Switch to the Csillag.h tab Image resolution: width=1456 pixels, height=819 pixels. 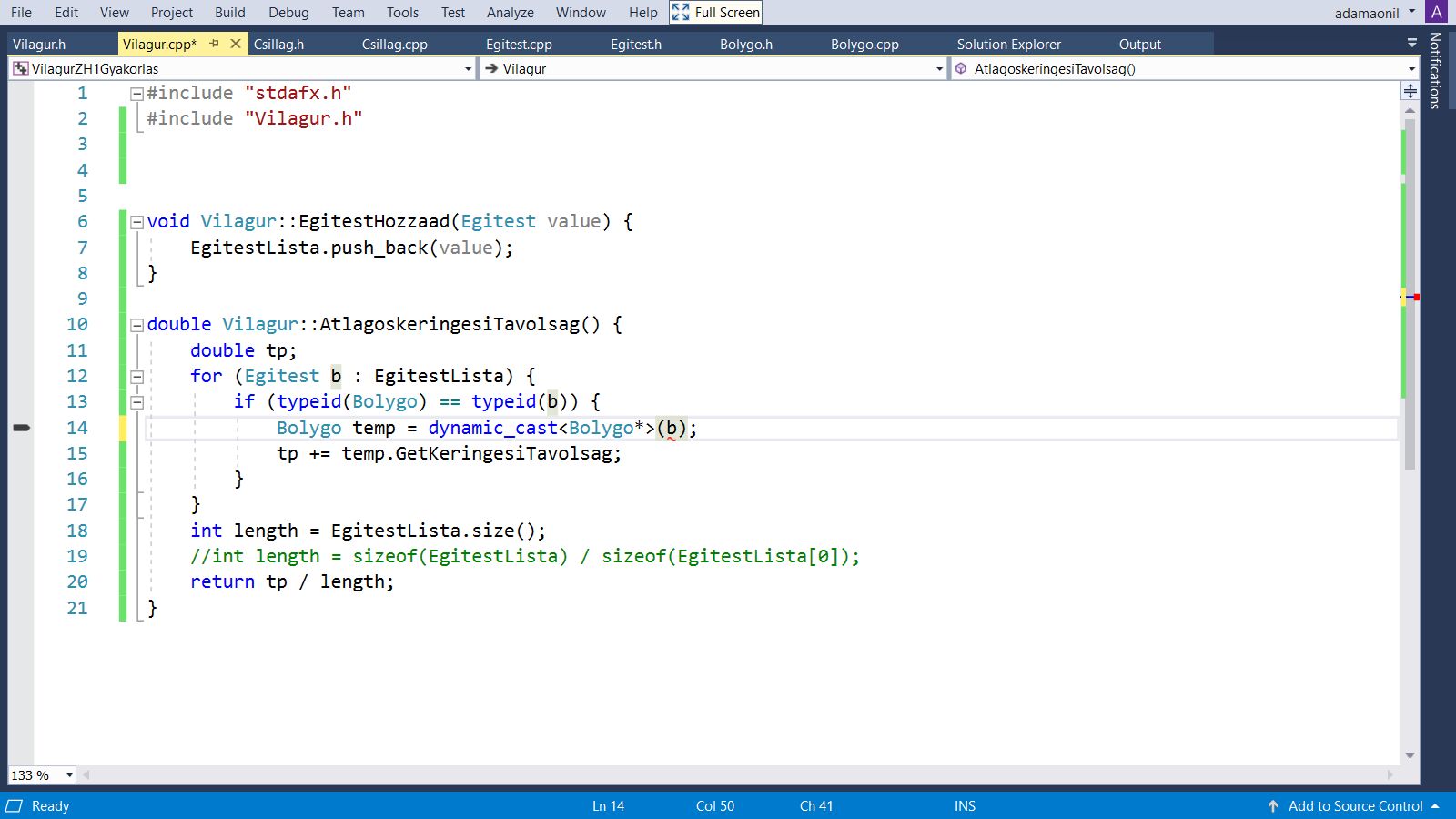pos(278,44)
